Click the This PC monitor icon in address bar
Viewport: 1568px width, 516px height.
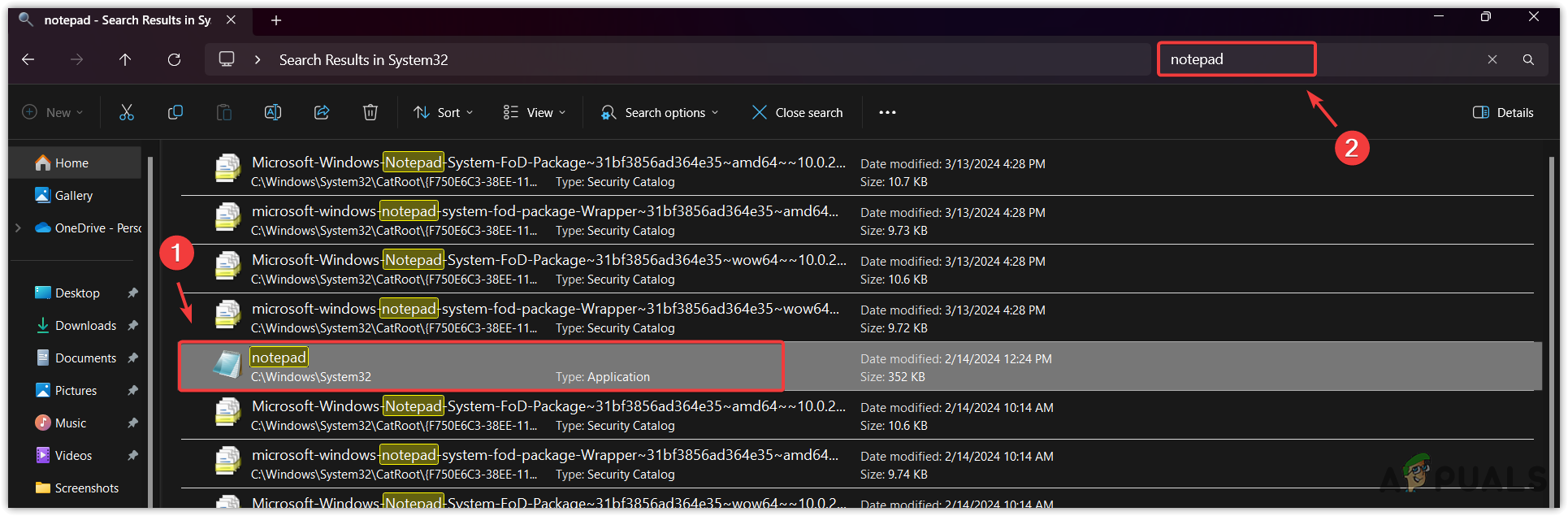point(227,59)
